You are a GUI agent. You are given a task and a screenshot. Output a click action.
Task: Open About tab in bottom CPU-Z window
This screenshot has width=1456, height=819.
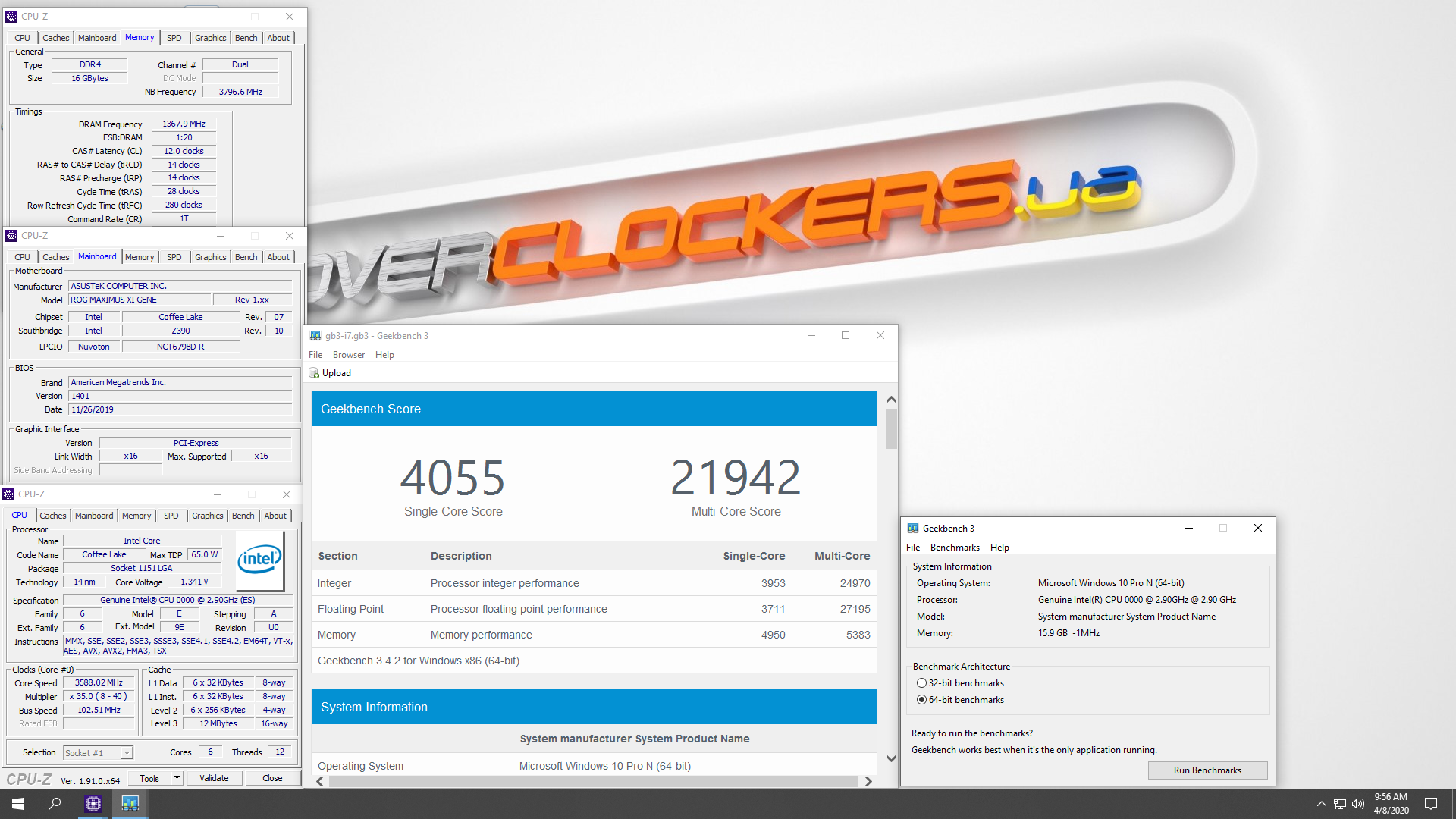[275, 516]
